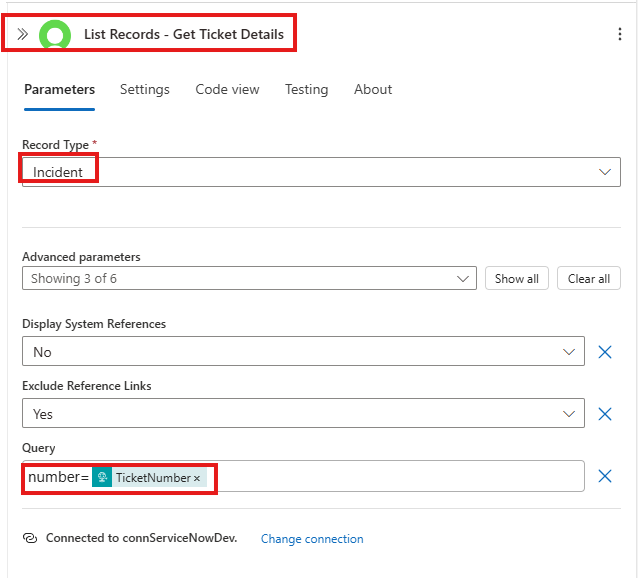The width and height of the screenshot is (638, 578).
Task: Click the Connected to connServiceNowDev text
Action: [x=141, y=538]
